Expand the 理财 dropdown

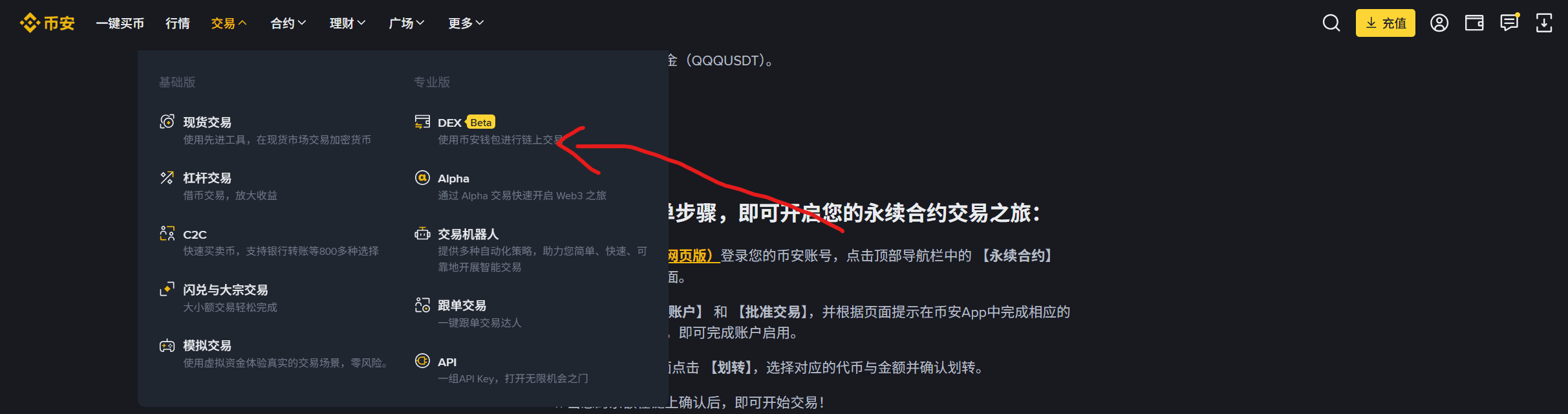(x=348, y=23)
